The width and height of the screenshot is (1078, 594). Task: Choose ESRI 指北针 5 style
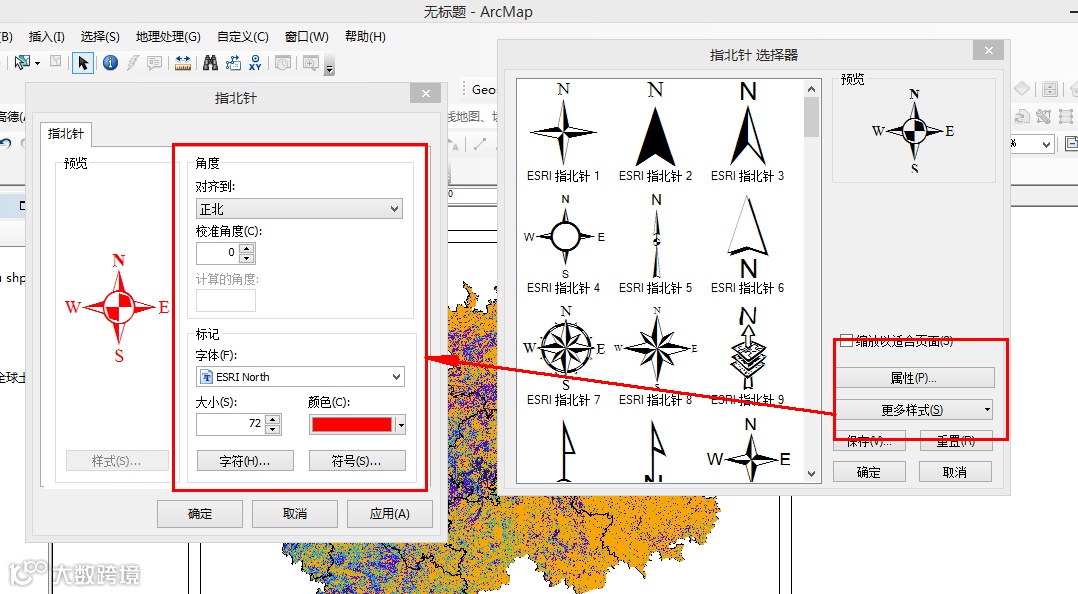point(655,244)
